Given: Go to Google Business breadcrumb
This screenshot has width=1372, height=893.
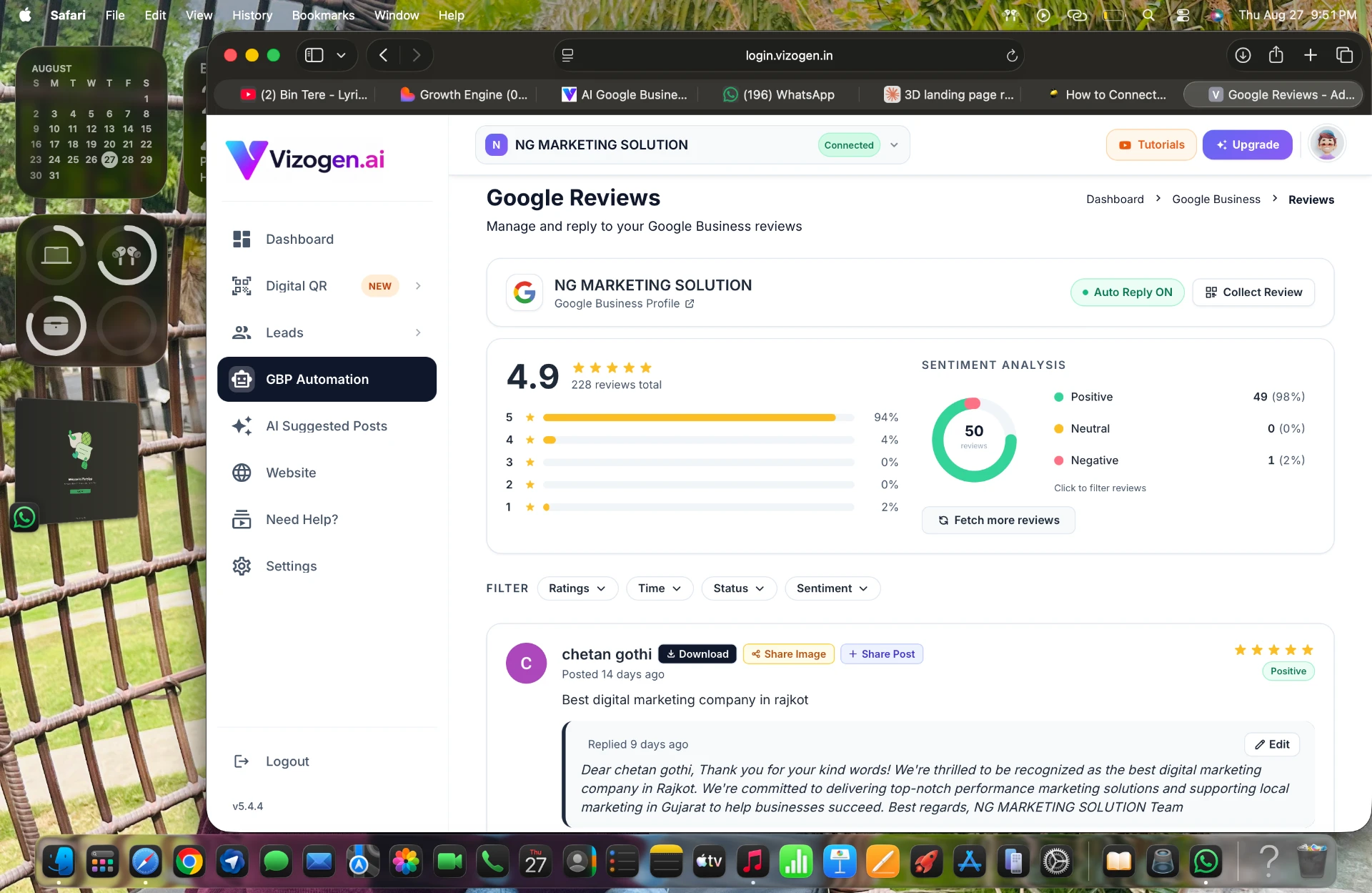Looking at the screenshot, I should coord(1216,199).
